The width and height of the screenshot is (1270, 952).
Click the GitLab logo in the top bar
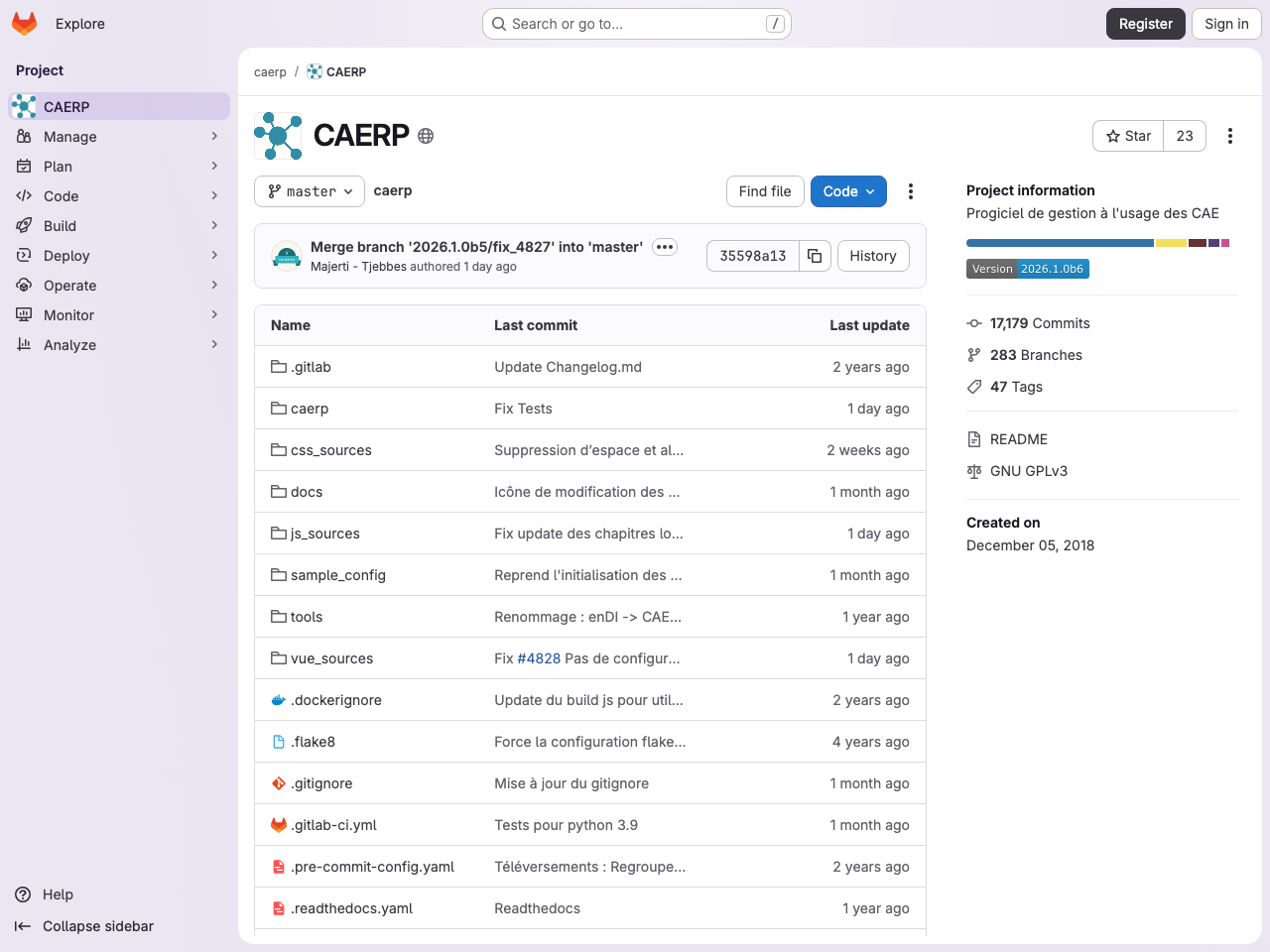24,23
